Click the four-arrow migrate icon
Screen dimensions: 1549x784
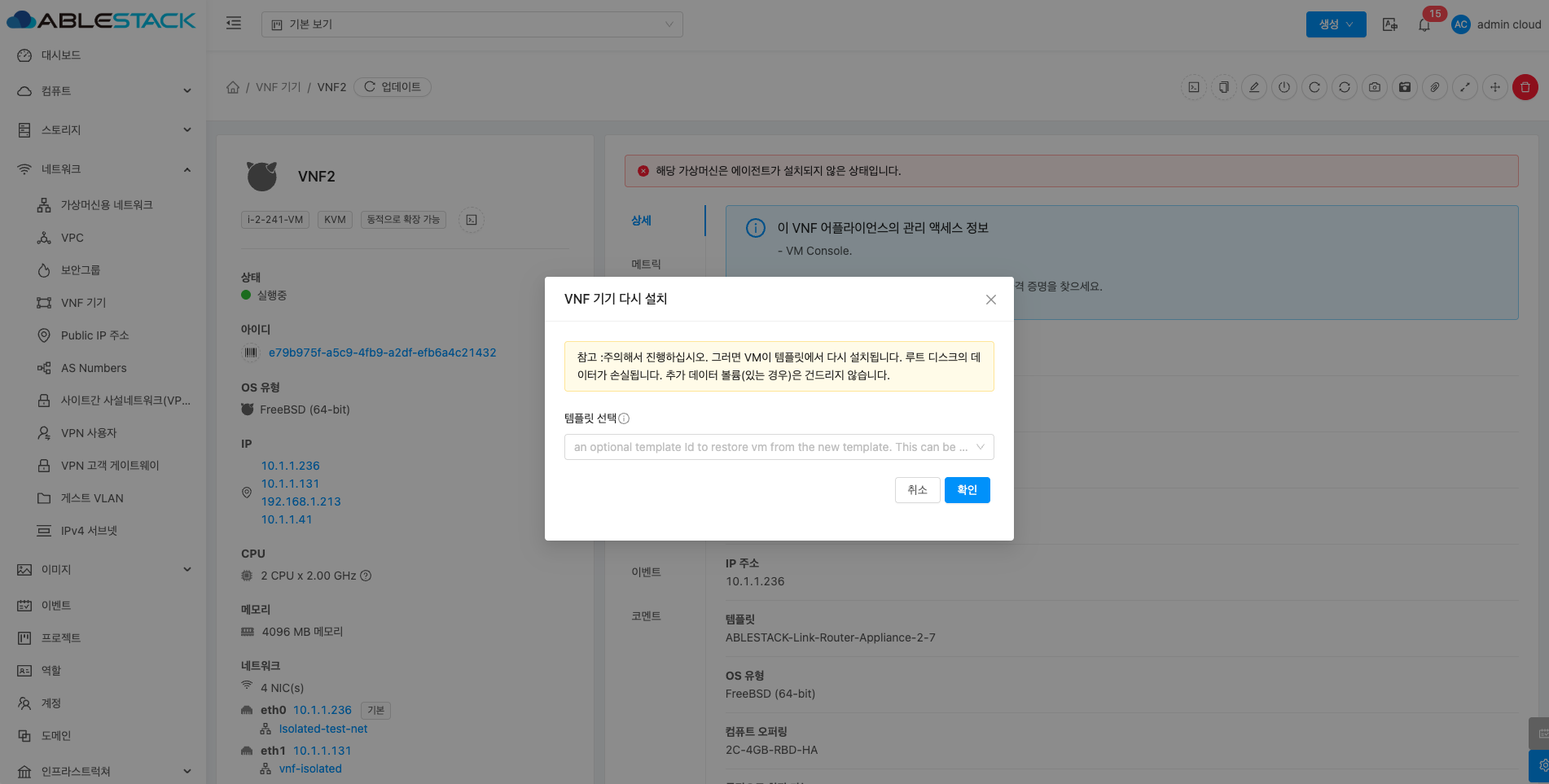pos(1494,87)
